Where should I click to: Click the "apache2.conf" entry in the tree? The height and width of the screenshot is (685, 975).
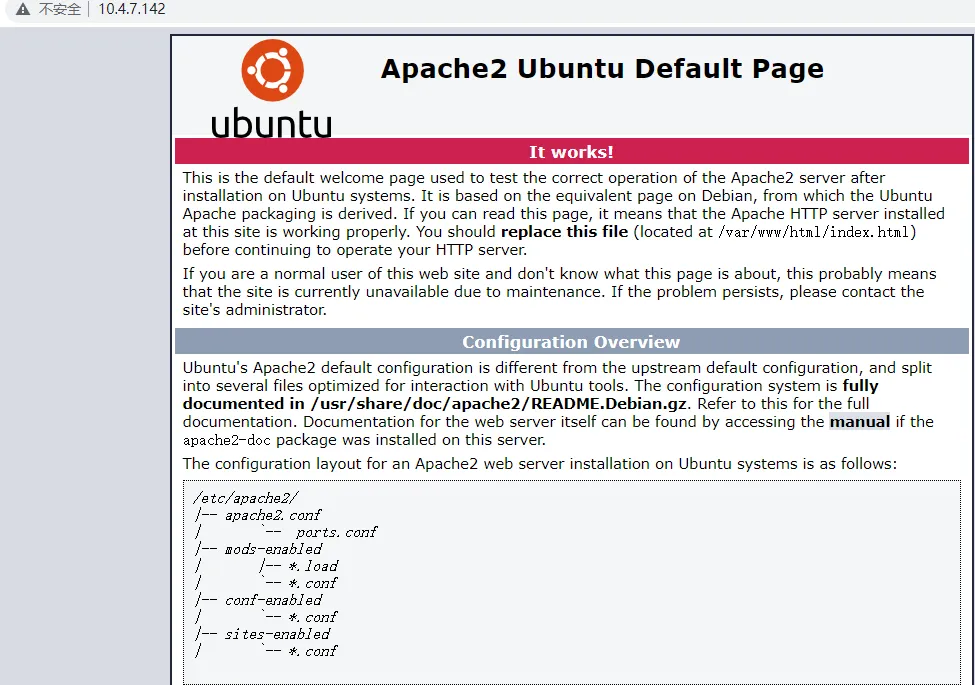click(273, 515)
